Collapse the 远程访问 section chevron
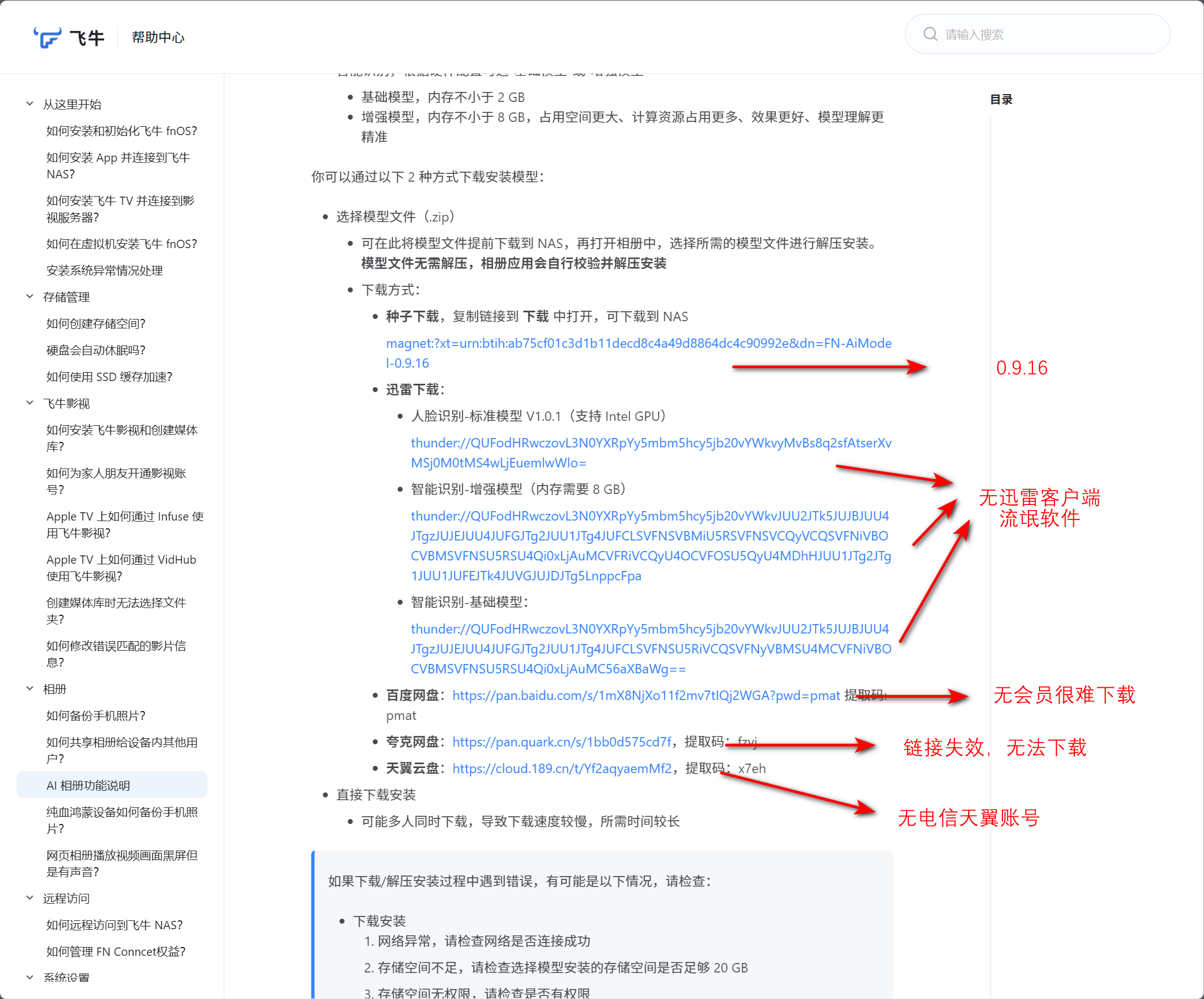Viewport: 1204px width, 999px height. (x=30, y=898)
